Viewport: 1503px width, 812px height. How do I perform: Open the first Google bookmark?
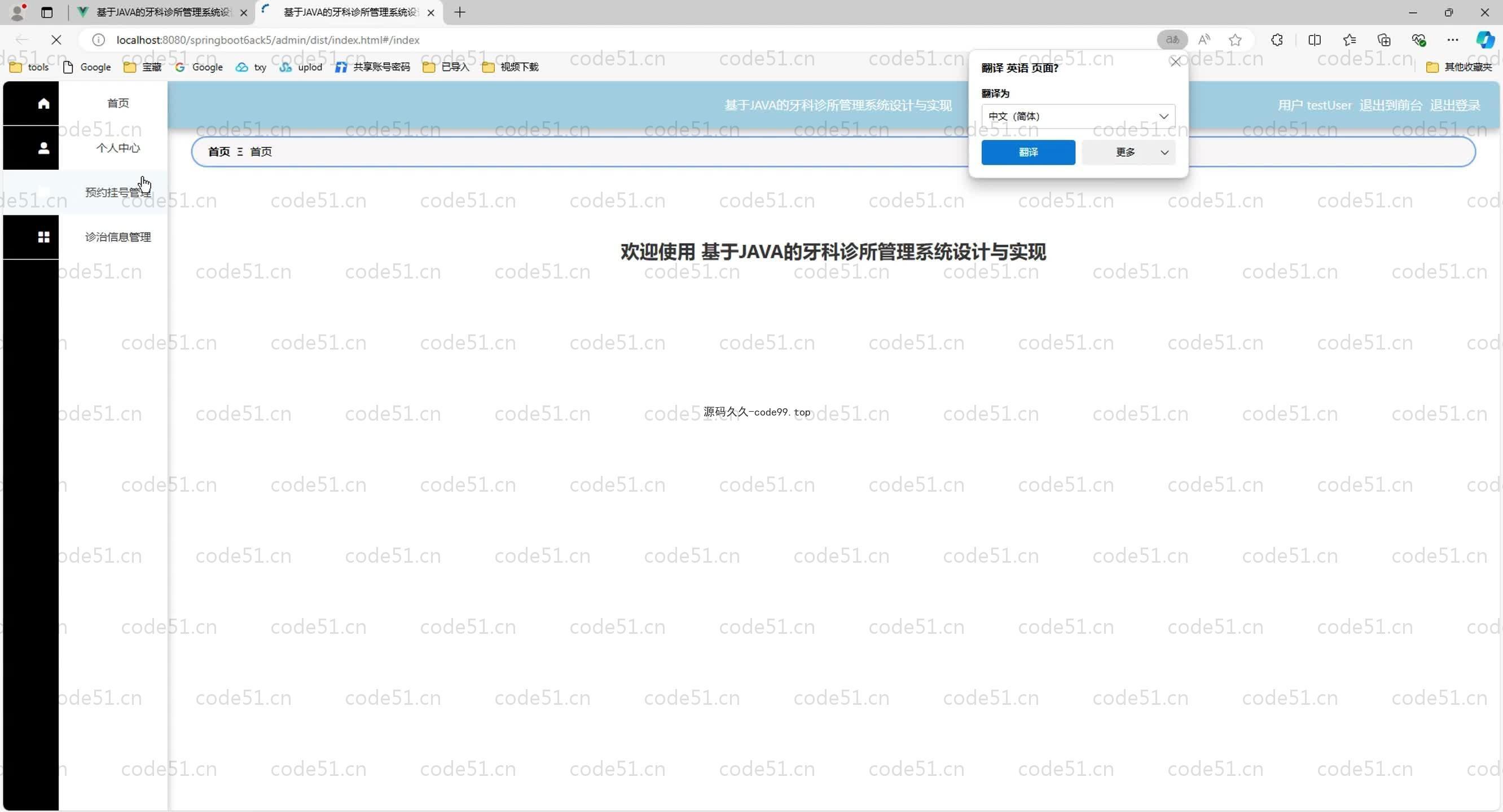pos(87,67)
